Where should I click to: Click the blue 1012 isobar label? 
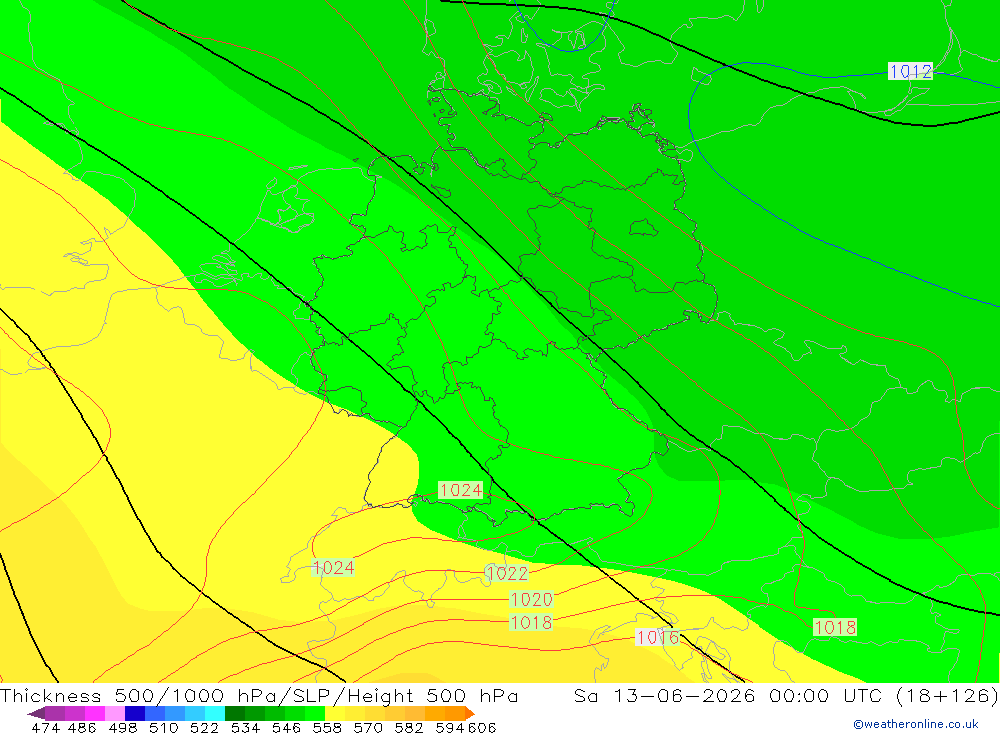click(910, 71)
